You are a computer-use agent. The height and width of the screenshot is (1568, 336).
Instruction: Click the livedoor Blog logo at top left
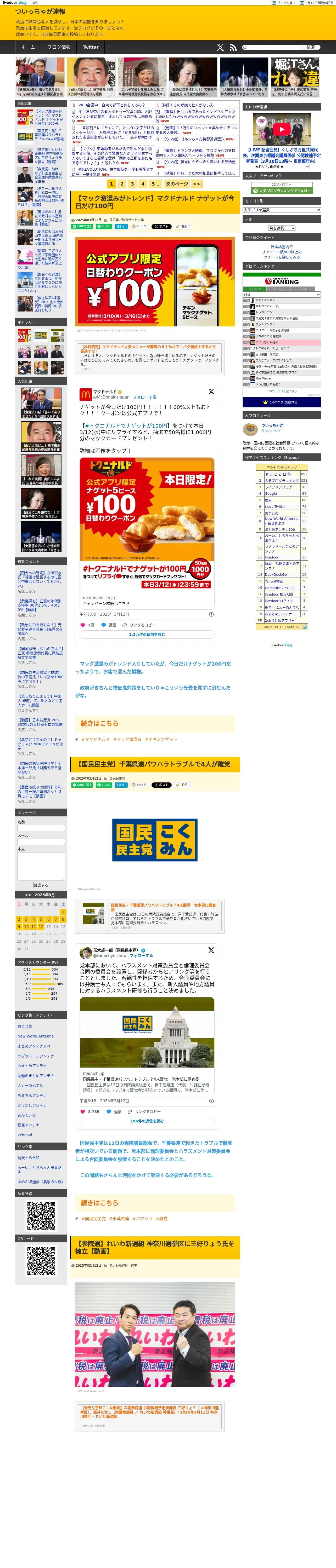coord(14,2)
